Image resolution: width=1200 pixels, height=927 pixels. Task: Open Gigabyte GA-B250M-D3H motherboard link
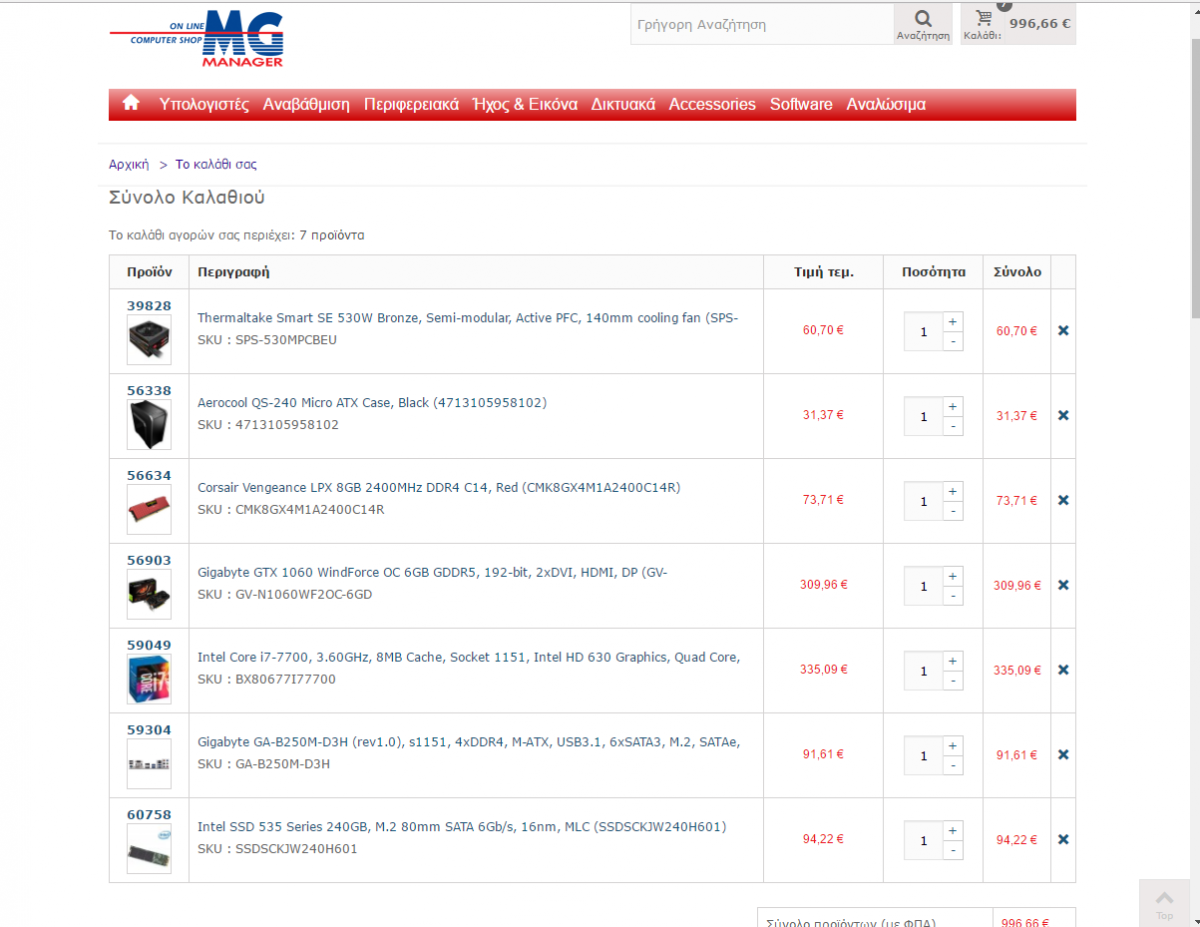[x=469, y=742]
